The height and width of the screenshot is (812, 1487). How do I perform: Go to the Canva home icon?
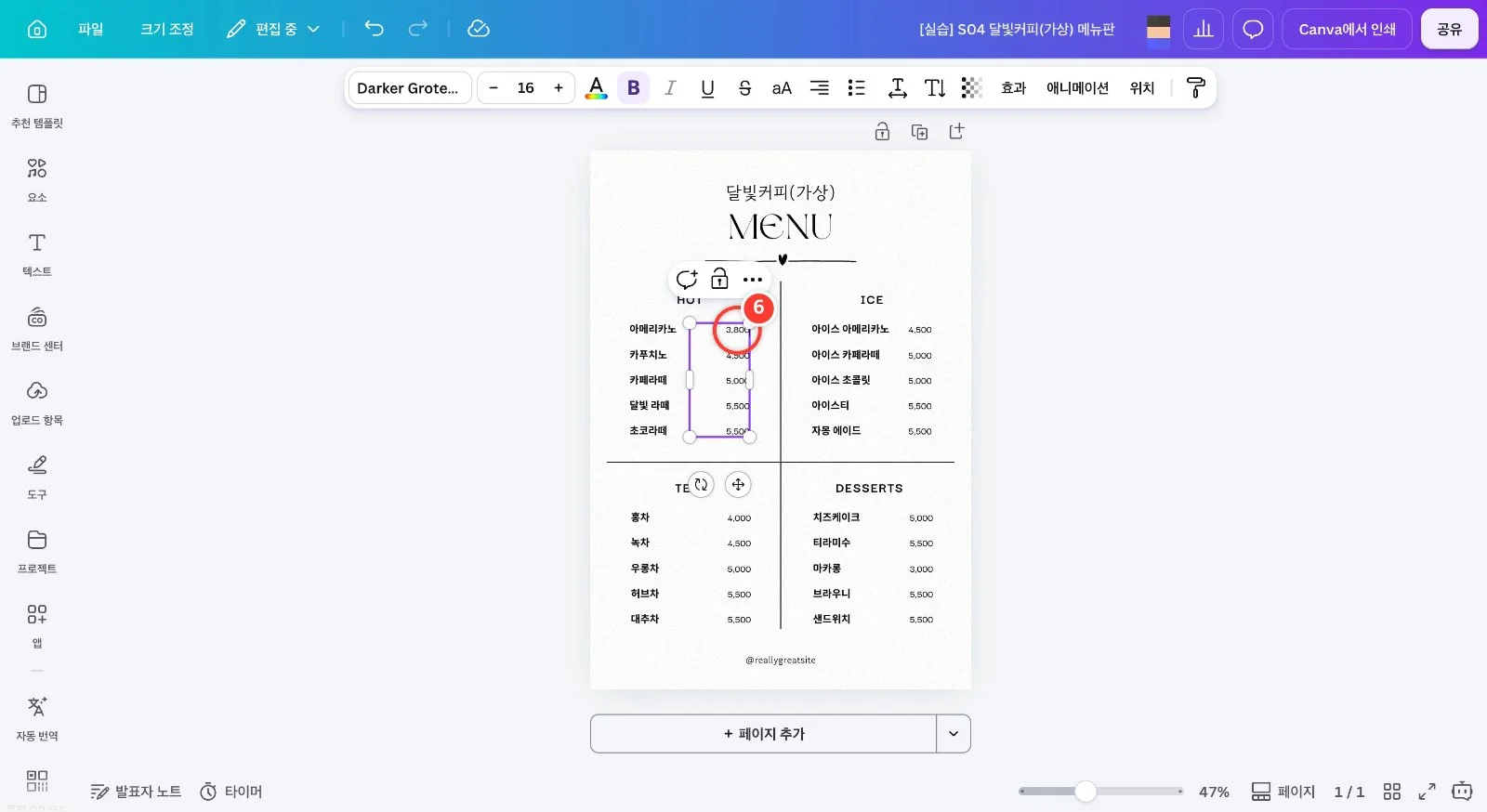37,29
